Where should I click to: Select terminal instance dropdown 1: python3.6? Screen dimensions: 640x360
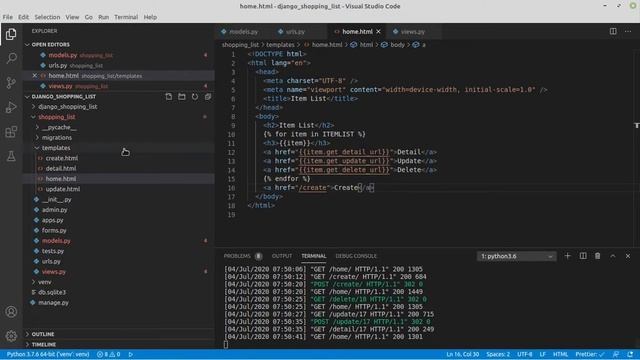click(x=516, y=256)
